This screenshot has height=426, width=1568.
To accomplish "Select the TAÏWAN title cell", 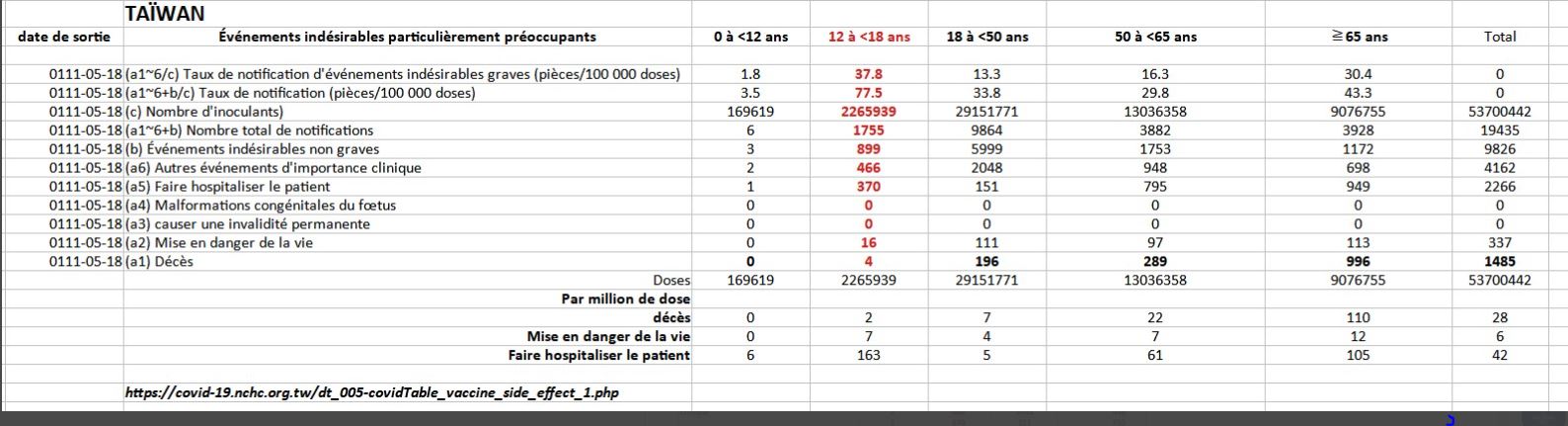I will coord(165,14).
